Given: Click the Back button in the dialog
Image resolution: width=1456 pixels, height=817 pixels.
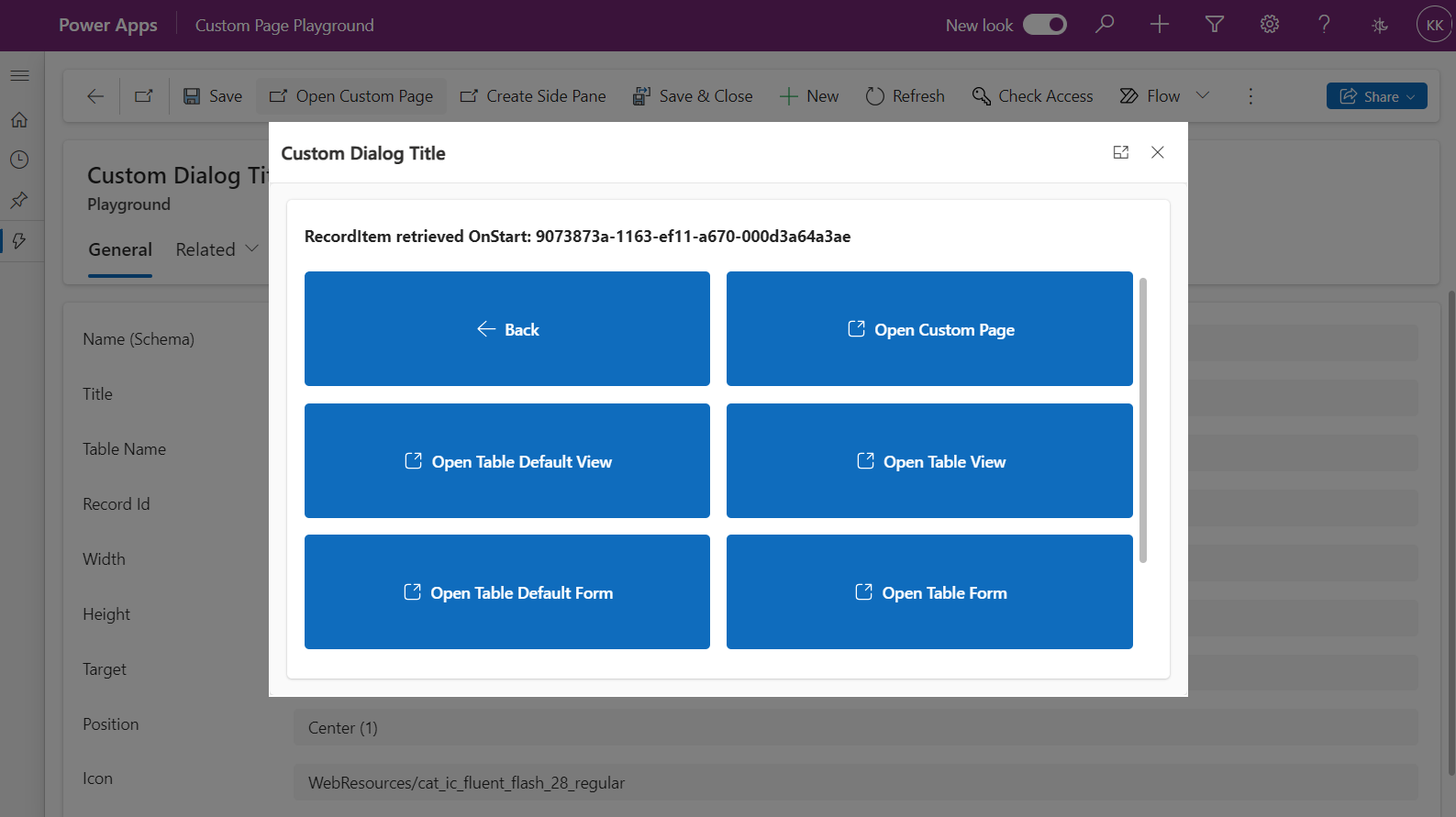Looking at the screenshot, I should [x=507, y=328].
